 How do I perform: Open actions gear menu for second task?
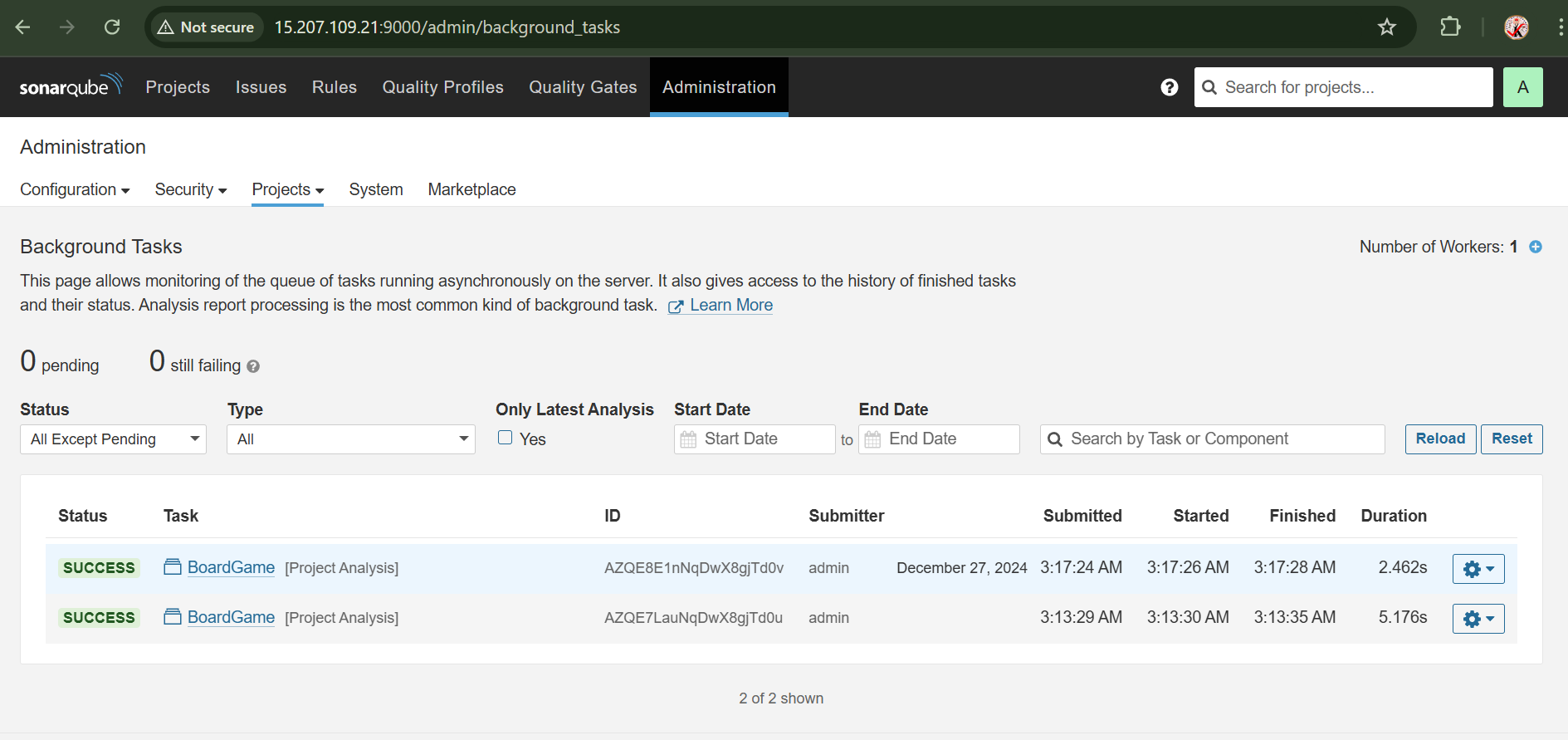point(1478,619)
